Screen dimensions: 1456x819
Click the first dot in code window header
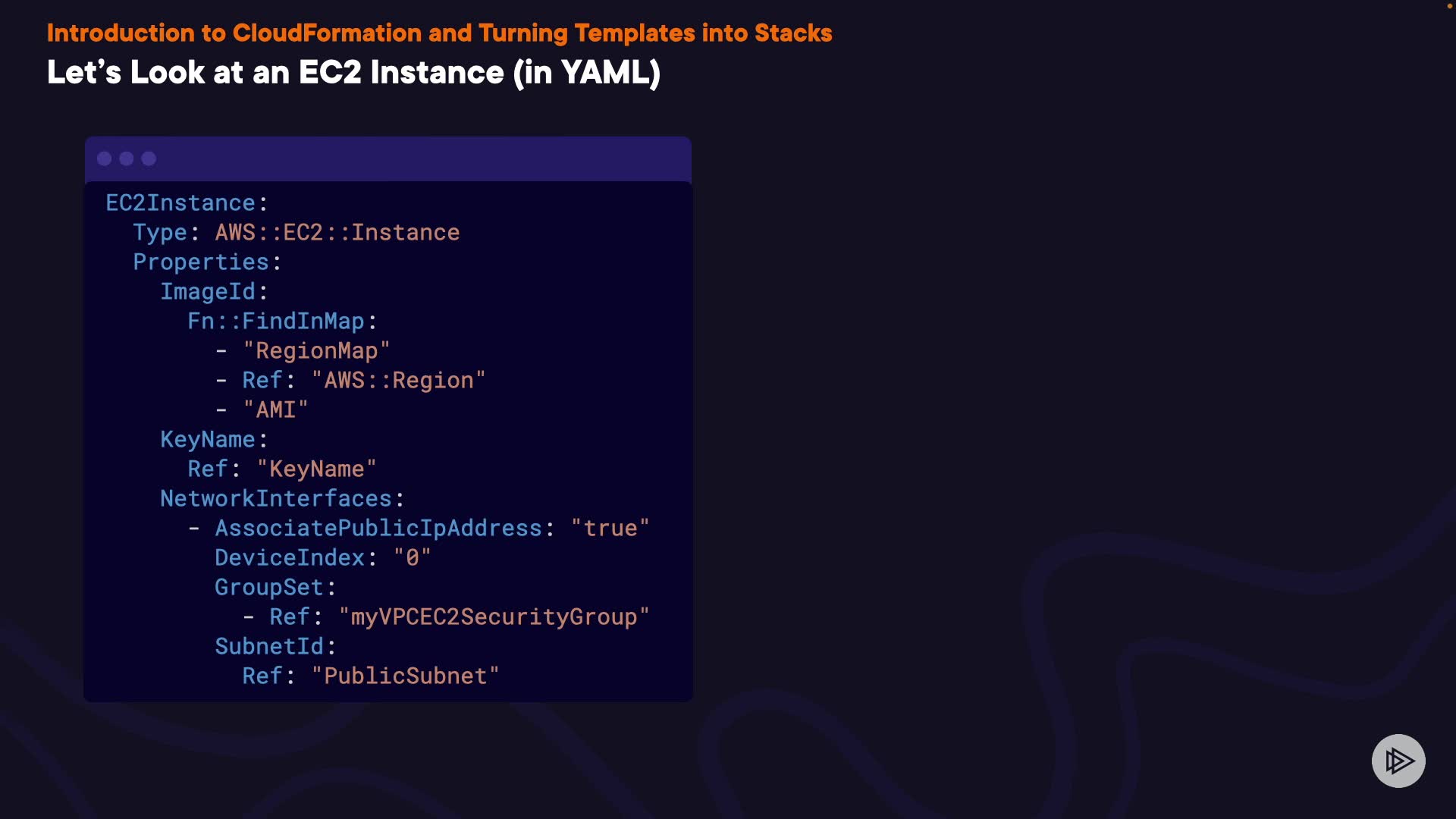pyautogui.click(x=105, y=158)
